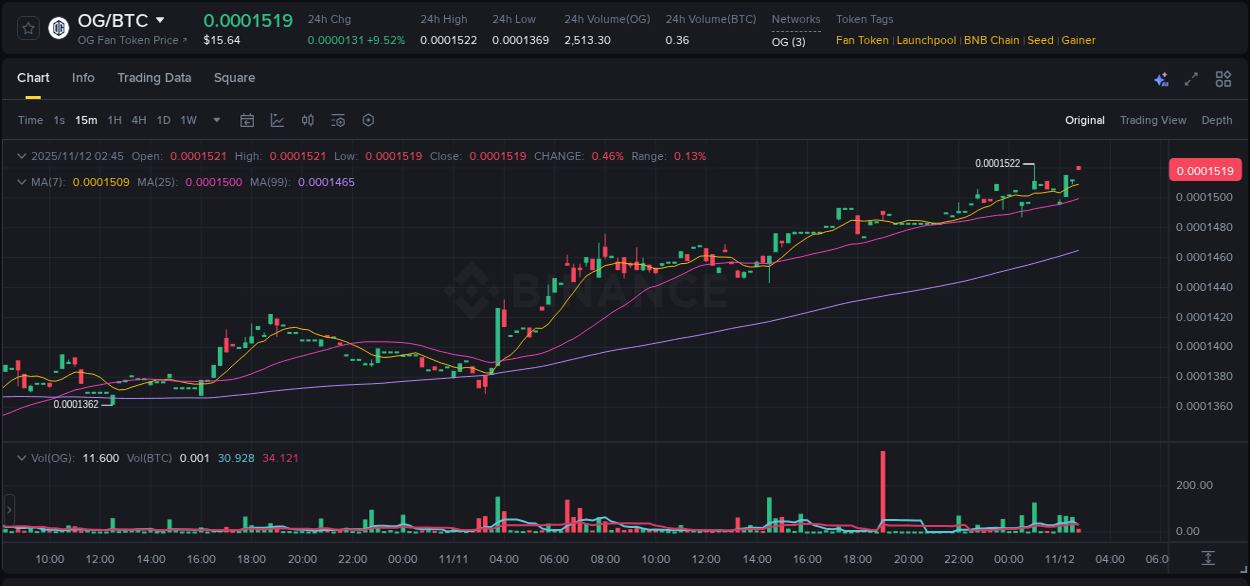Toggle the favorite star for OG/BTC
Viewport: 1250px width, 586px height.
pos(28,28)
